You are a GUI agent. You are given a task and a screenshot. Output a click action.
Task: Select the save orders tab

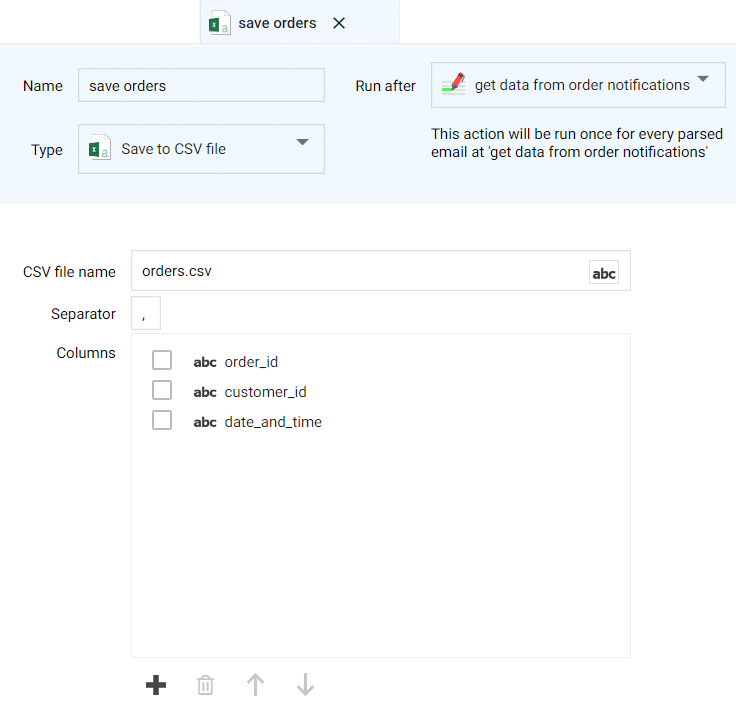(299, 23)
